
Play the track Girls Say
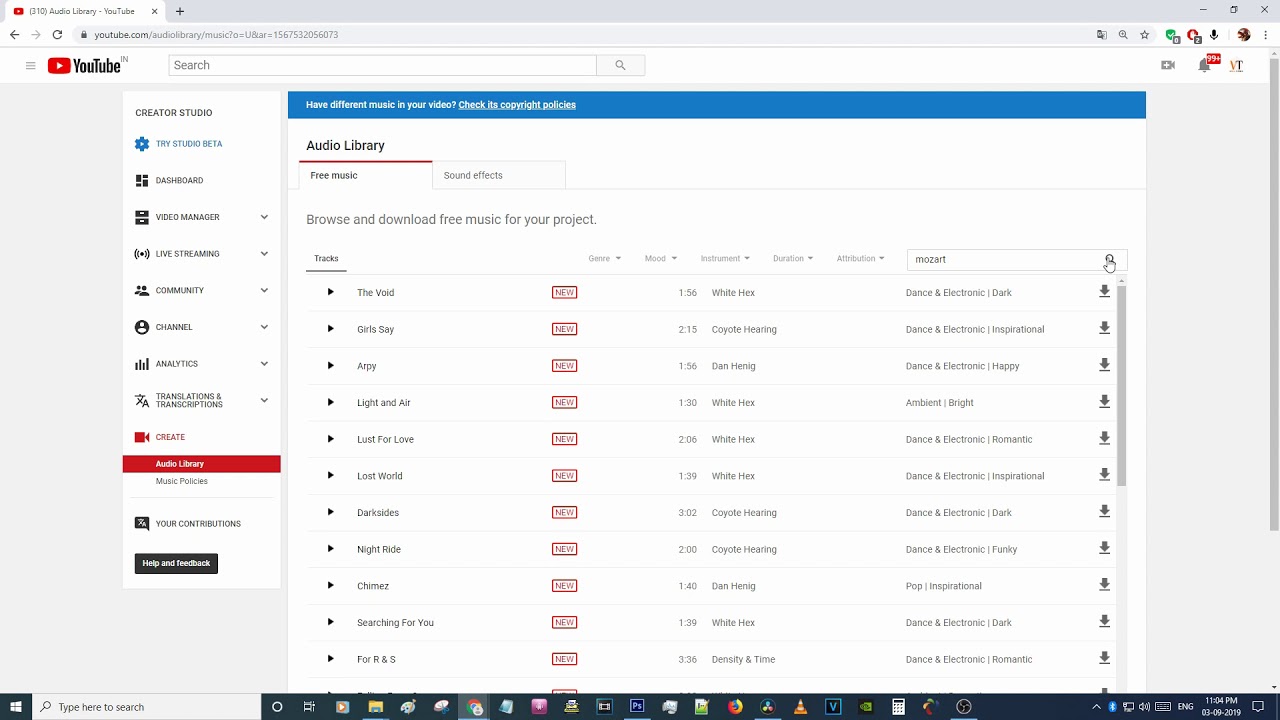click(x=330, y=329)
